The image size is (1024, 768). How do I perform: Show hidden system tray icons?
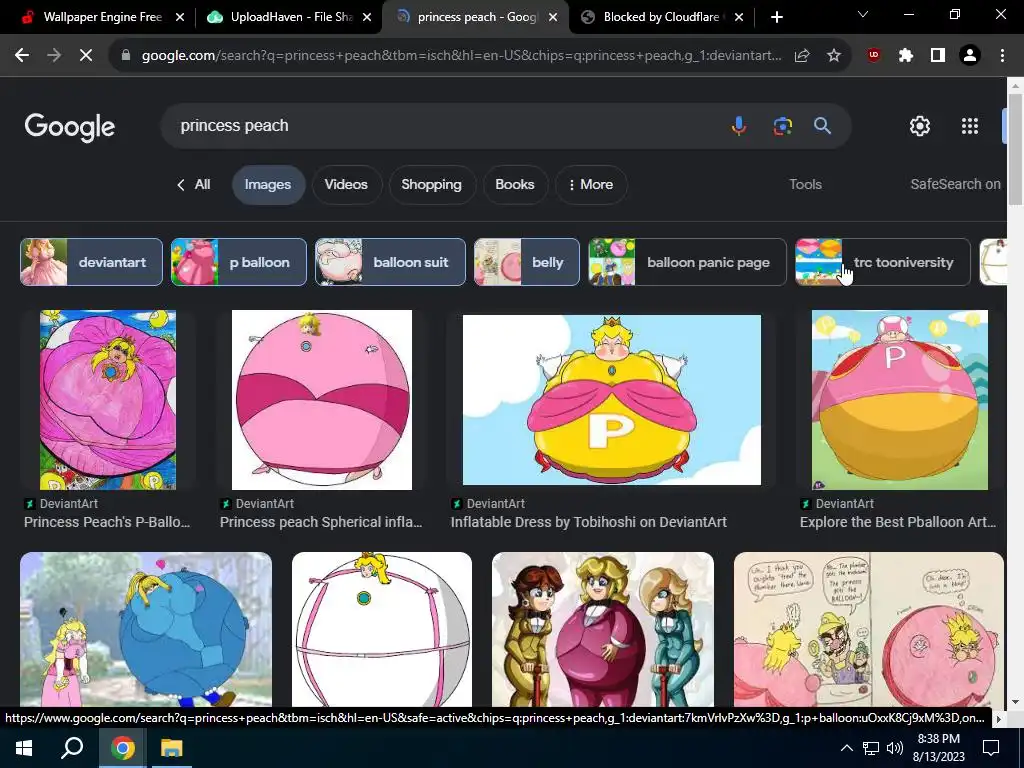tap(846, 748)
